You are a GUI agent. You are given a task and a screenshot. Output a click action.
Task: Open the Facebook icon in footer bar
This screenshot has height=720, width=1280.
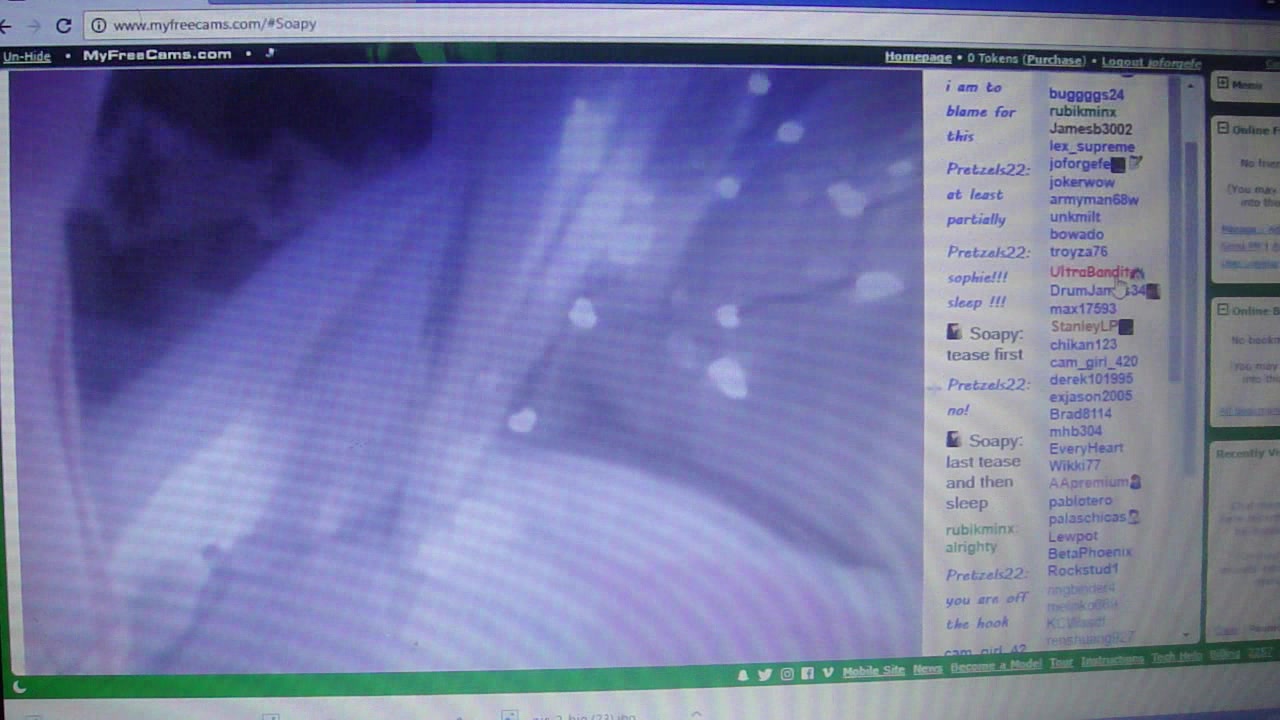[808, 674]
